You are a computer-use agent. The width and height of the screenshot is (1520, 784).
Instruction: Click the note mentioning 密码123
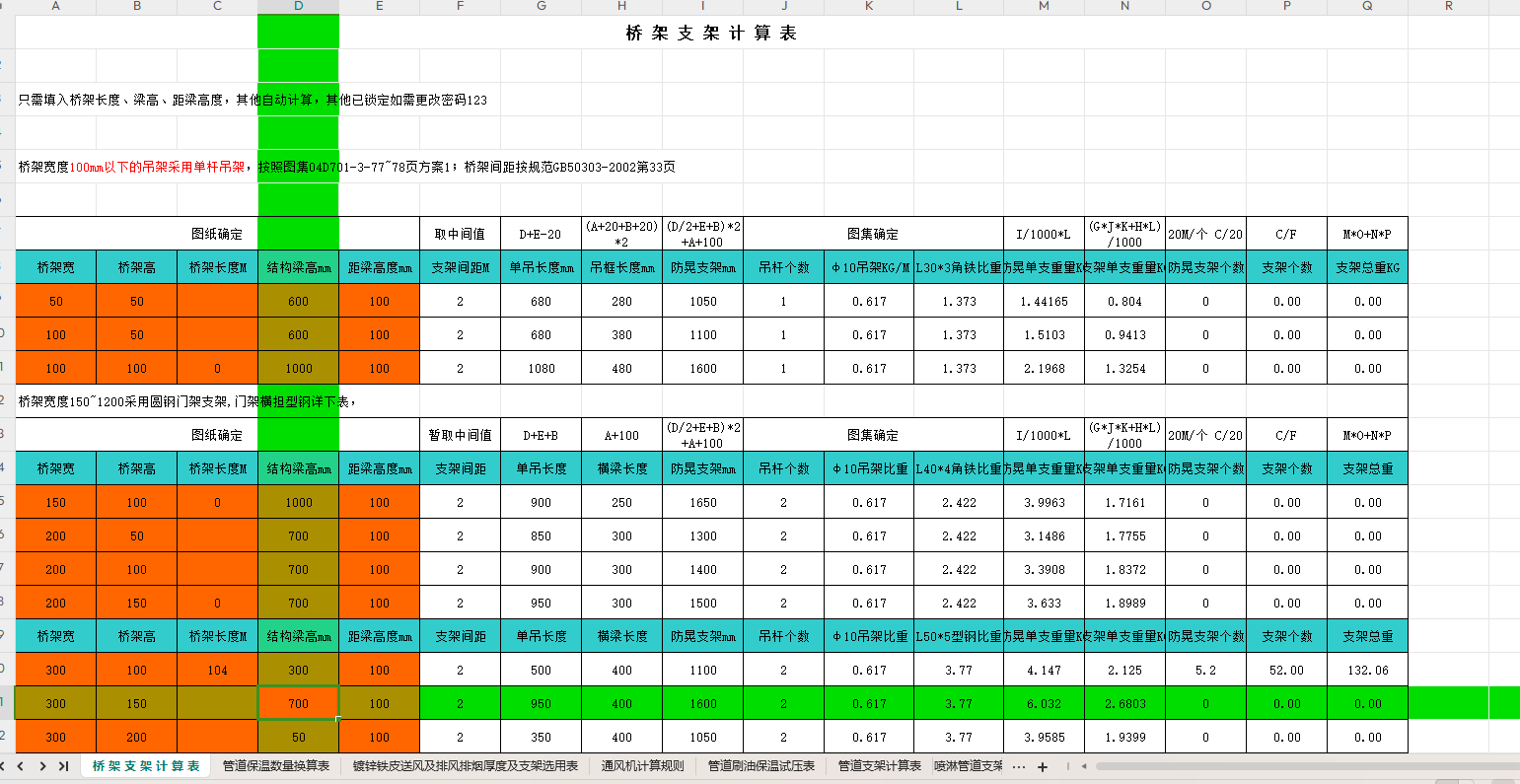(253, 100)
